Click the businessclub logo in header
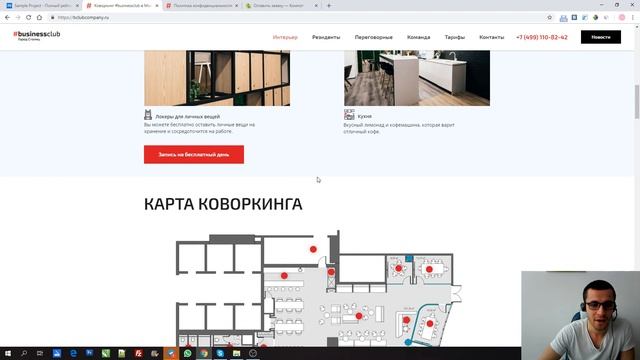Screen dimensions: 640x360 pos(37,36)
